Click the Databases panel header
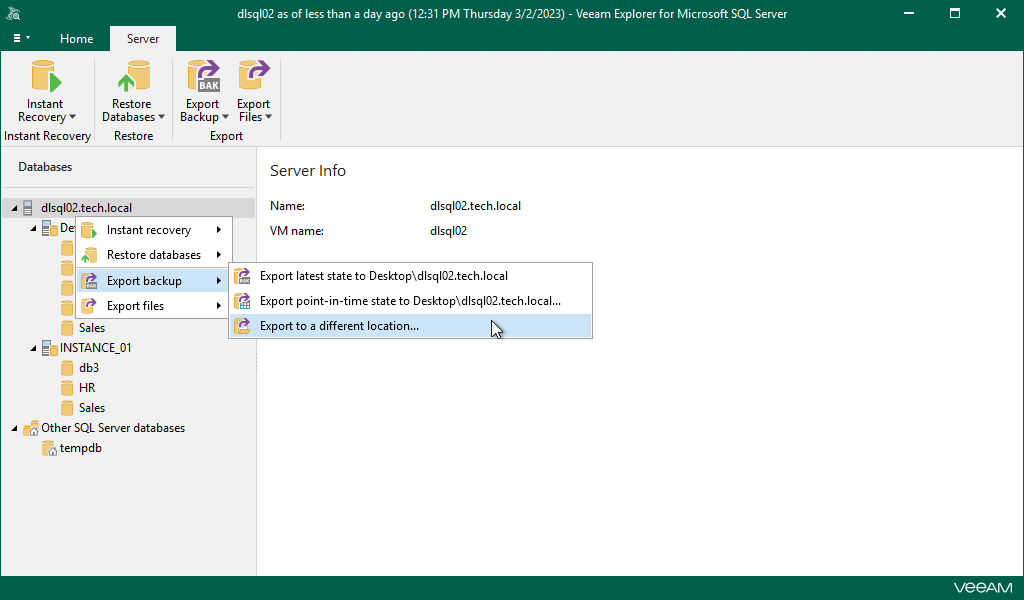This screenshot has width=1024, height=600. [45, 167]
